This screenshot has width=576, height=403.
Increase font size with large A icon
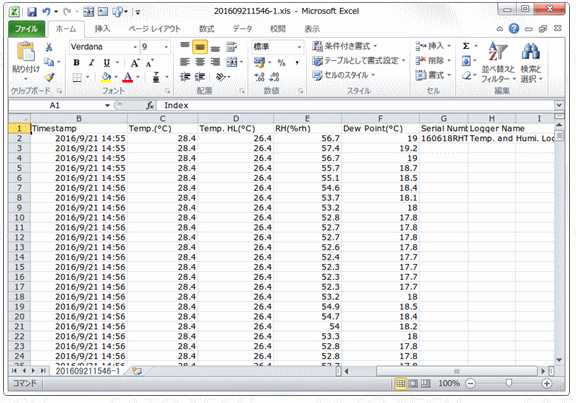tap(134, 63)
